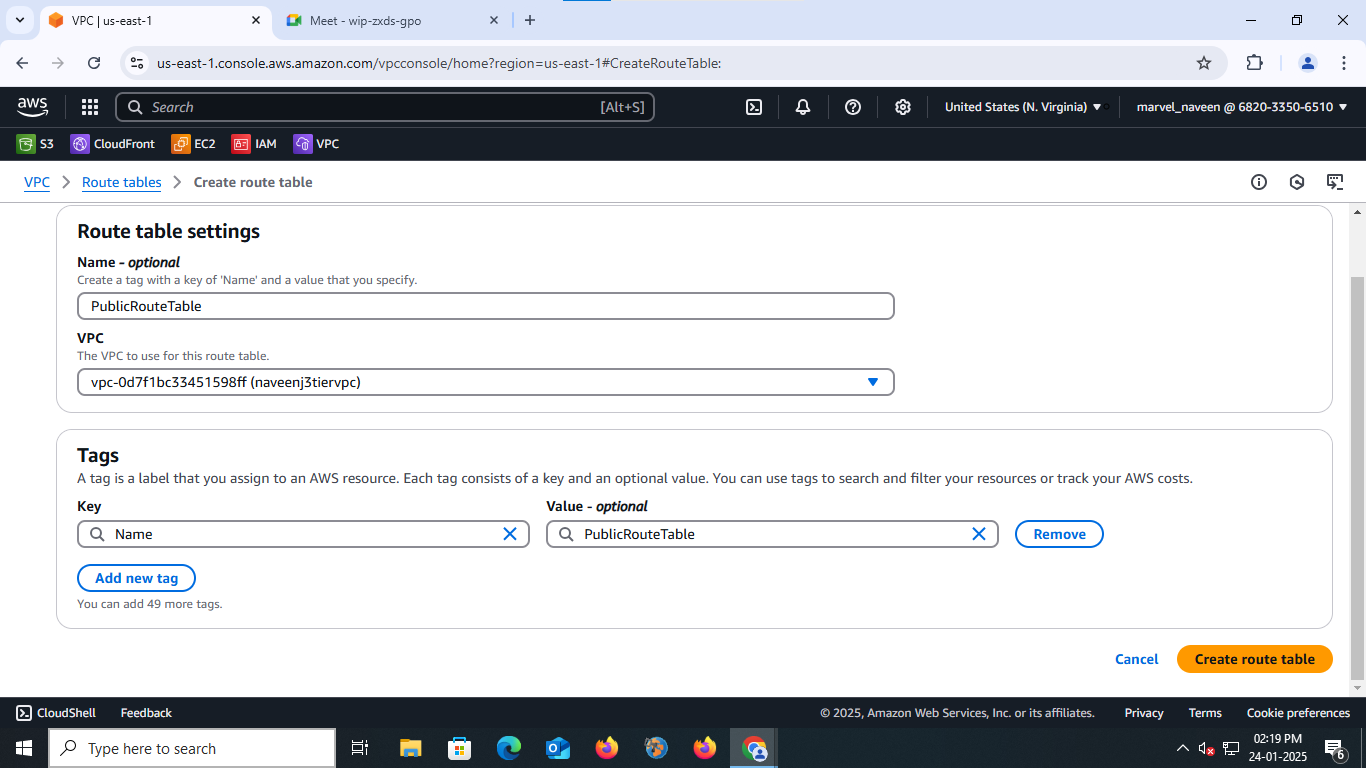Open the Terms link
Image resolution: width=1366 pixels, height=768 pixels.
pos(1205,713)
